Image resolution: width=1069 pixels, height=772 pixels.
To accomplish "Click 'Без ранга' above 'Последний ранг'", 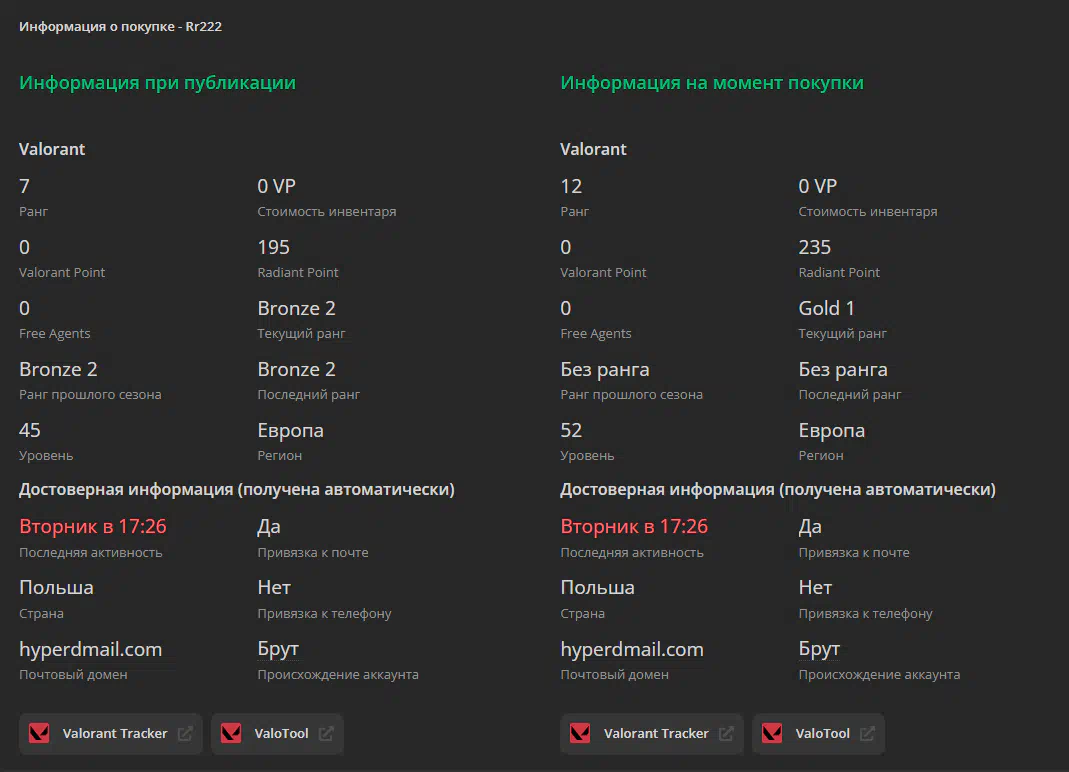I will click(x=843, y=369).
